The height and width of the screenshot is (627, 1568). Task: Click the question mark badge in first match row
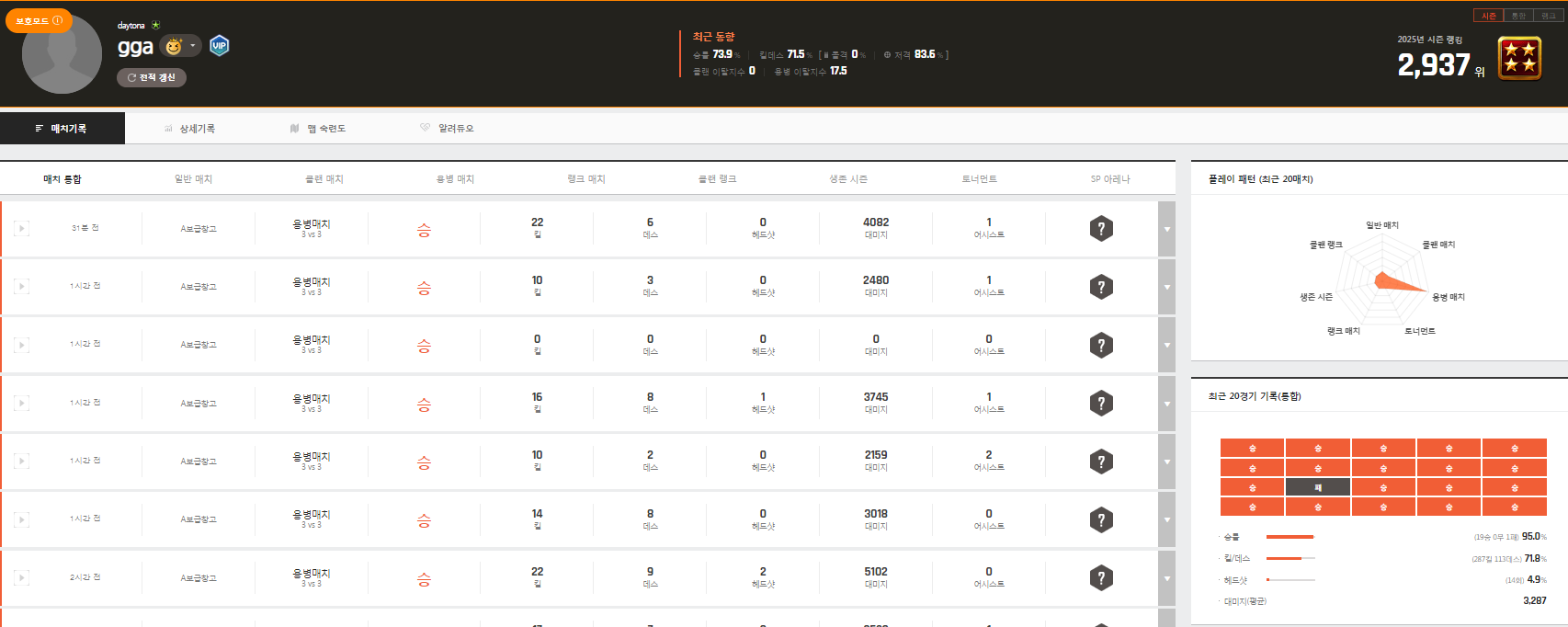click(1101, 229)
